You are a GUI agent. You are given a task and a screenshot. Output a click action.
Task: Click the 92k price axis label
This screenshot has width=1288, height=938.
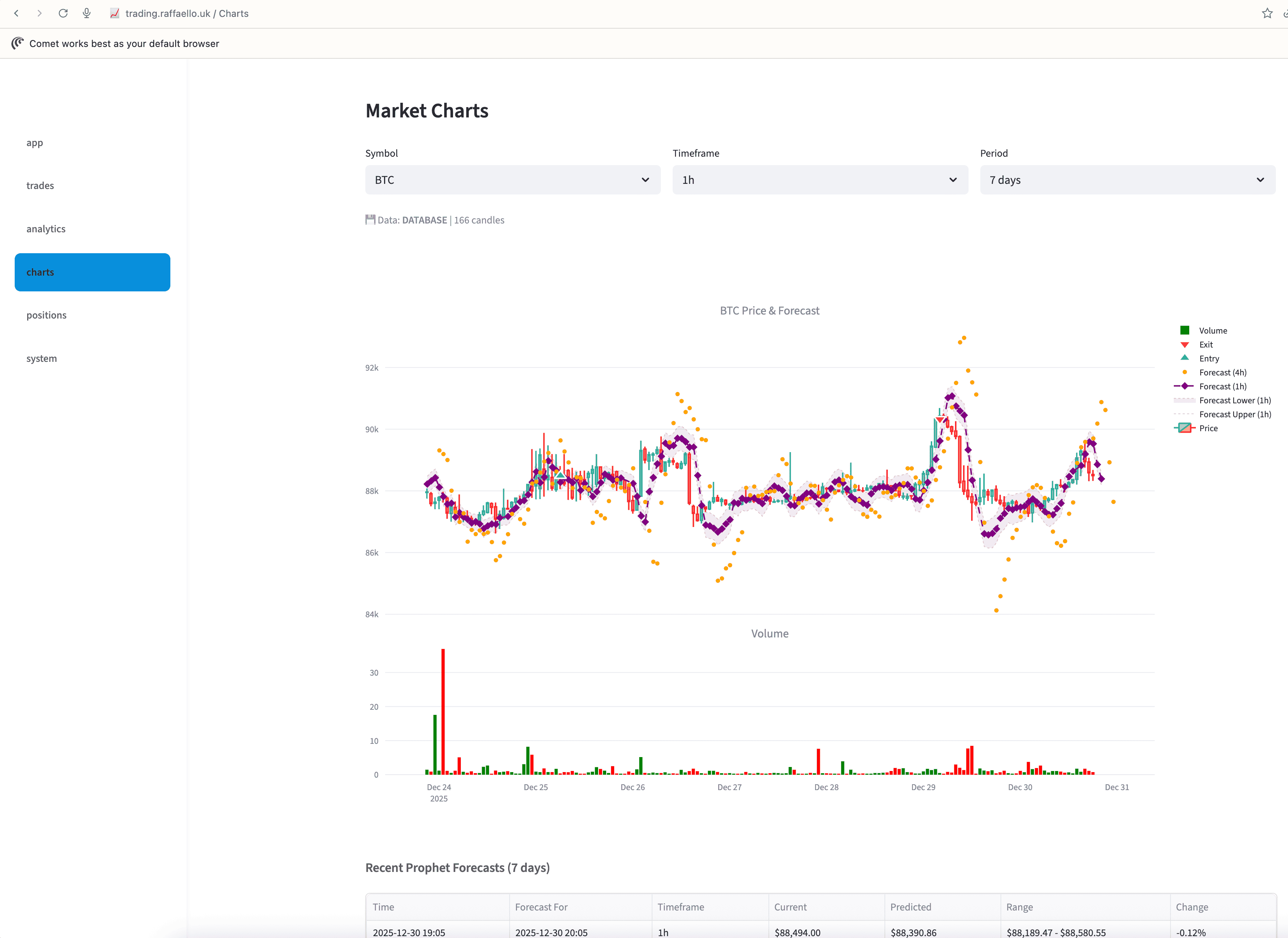(x=372, y=367)
